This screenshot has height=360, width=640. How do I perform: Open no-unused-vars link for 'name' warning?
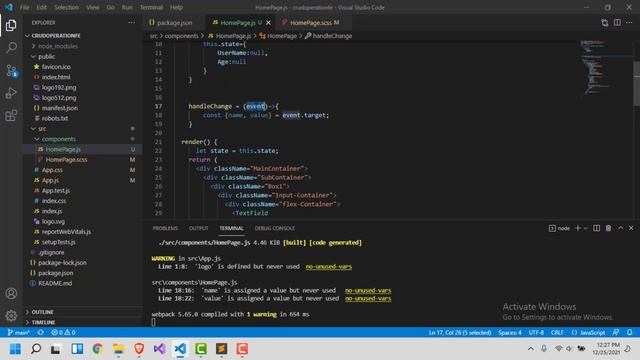coord(368,290)
